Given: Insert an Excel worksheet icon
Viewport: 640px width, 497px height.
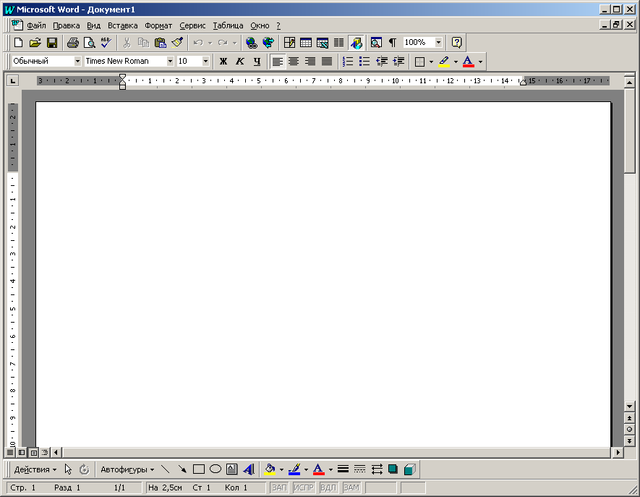Looking at the screenshot, I should pos(322,42).
